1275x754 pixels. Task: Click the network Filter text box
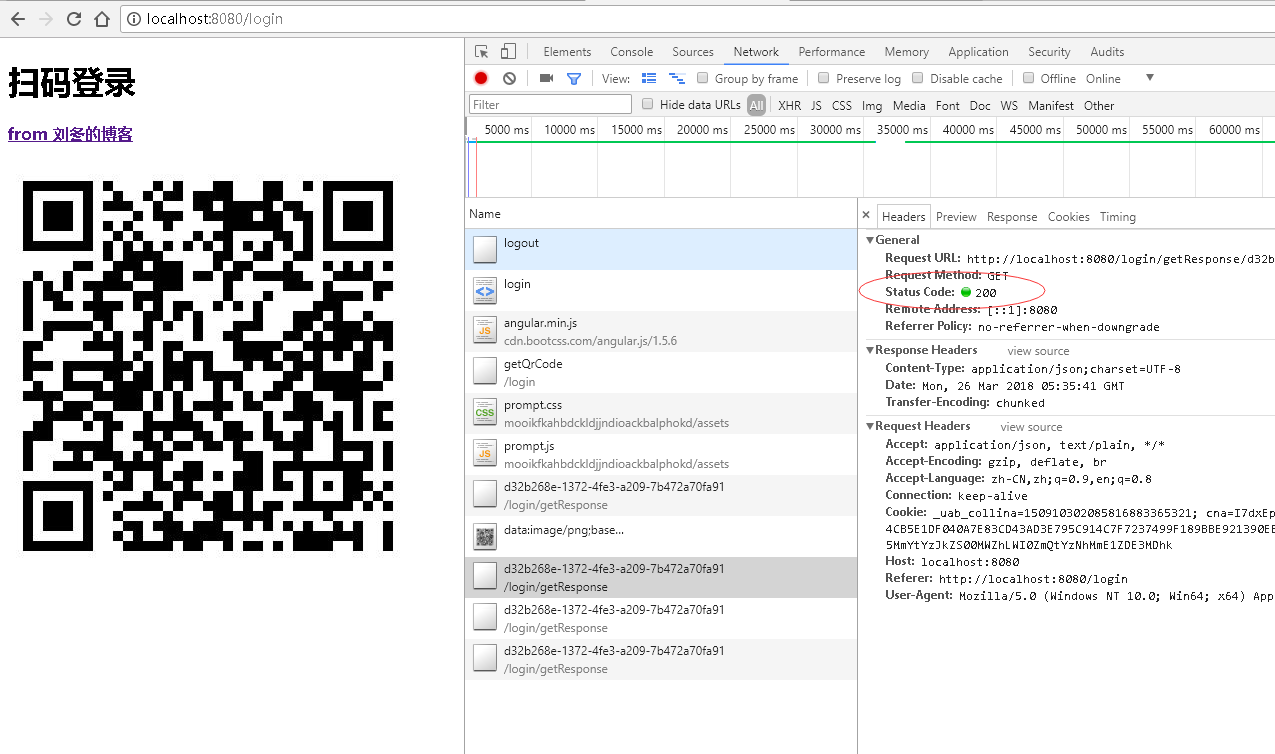click(x=550, y=104)
